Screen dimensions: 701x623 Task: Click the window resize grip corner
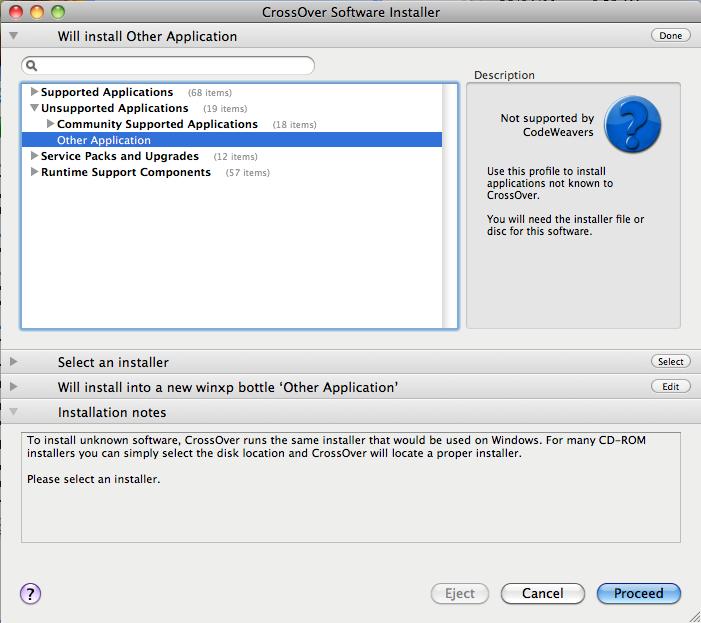(694, 616)
